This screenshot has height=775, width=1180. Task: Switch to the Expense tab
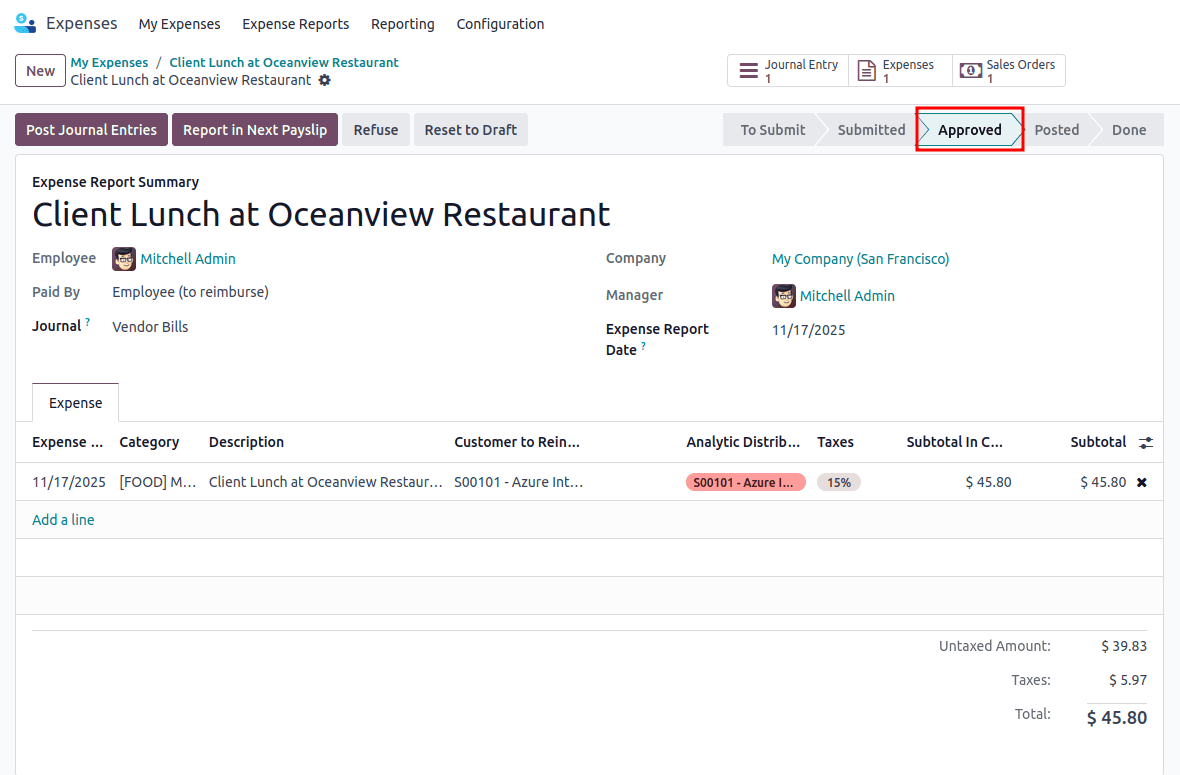[x=75, y=402]
